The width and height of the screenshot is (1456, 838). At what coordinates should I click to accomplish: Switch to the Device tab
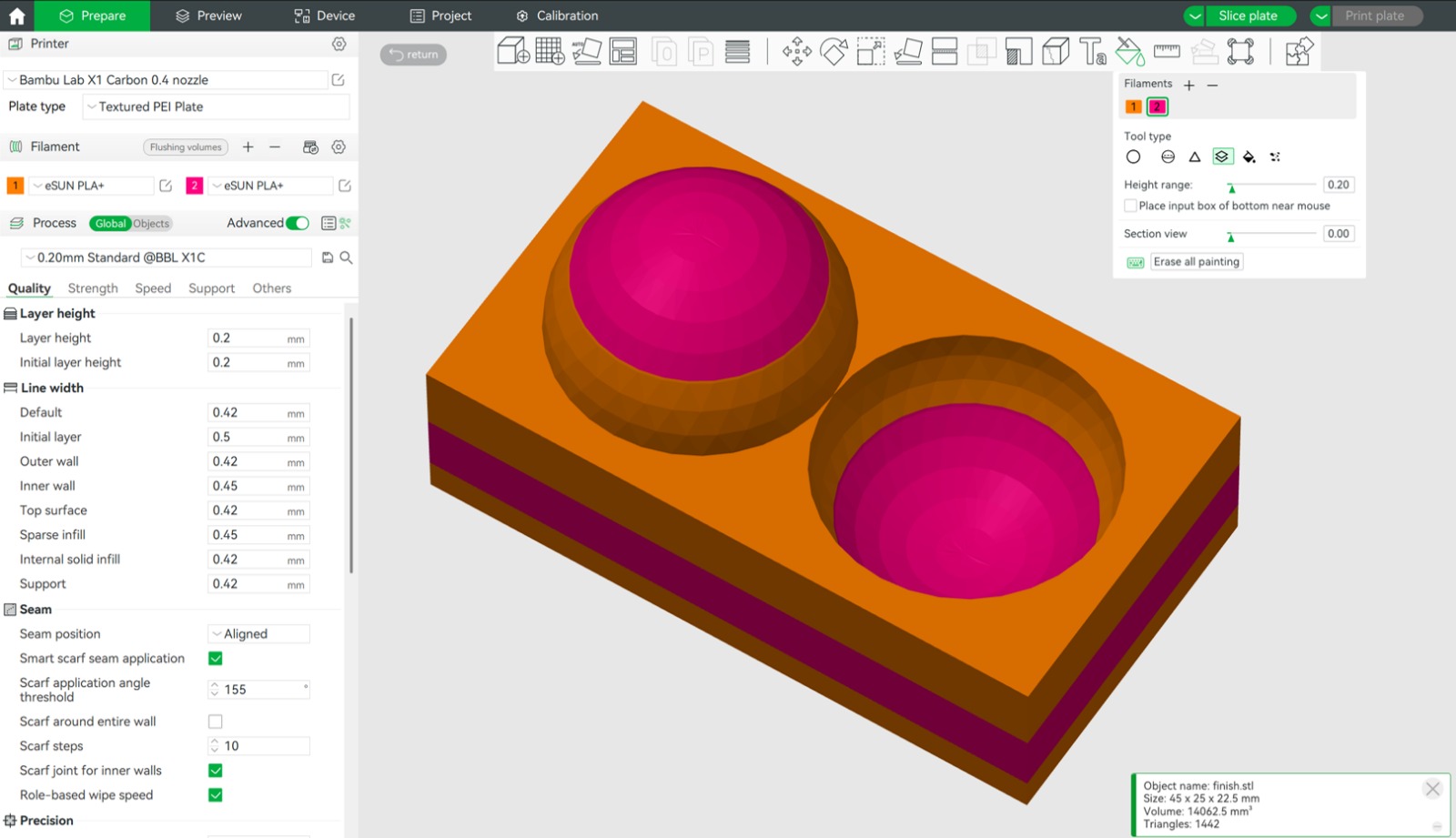pyautogui.click(x=325, y=15)
